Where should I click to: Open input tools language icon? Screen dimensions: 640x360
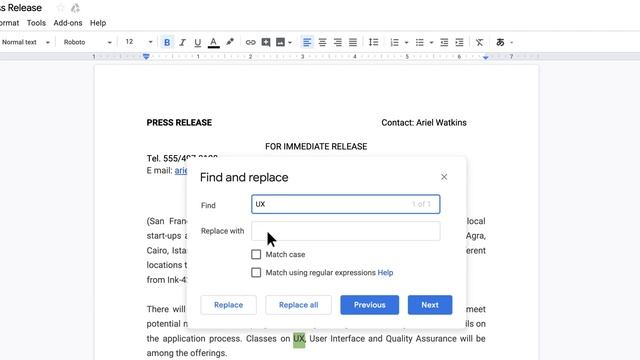pos(500,42)
